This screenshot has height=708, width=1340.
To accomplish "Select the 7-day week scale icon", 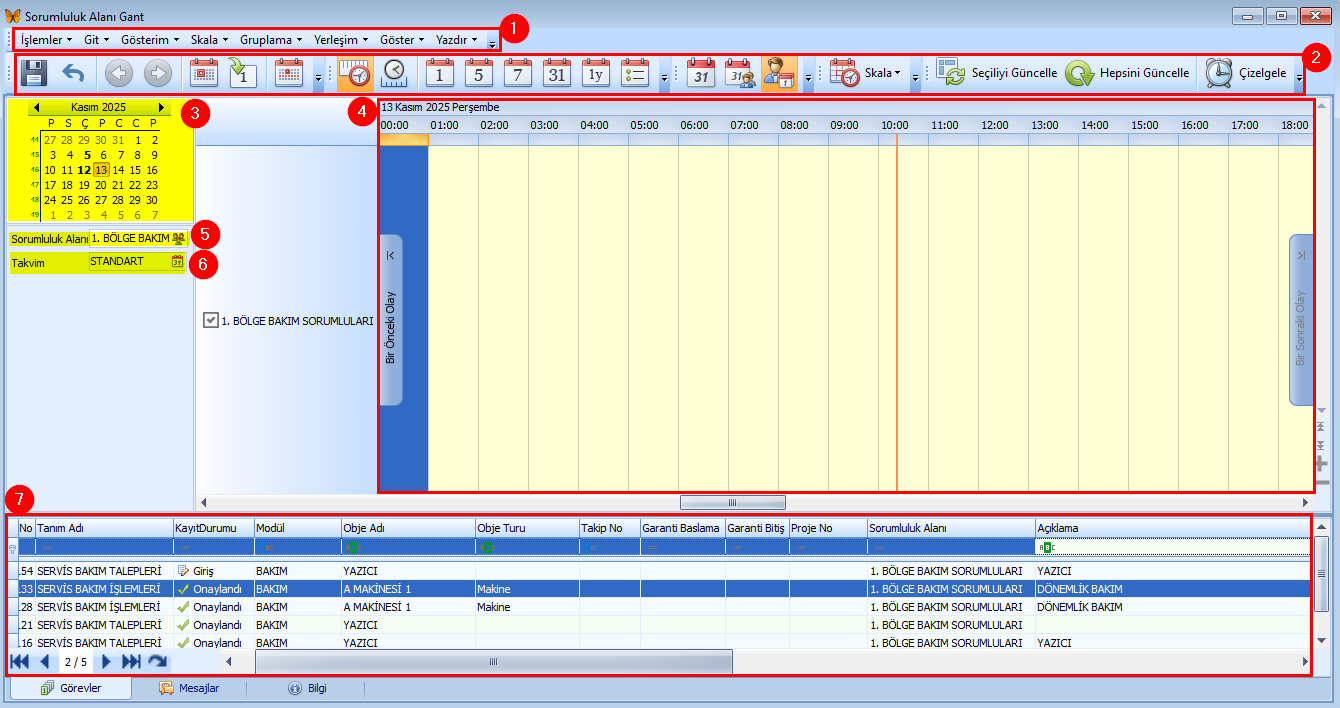I will point(518,73).
